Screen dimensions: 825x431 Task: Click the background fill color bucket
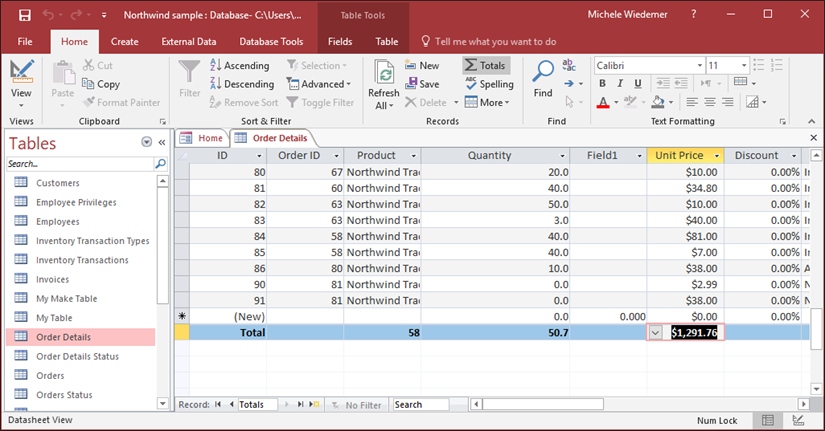click(658, 102)
